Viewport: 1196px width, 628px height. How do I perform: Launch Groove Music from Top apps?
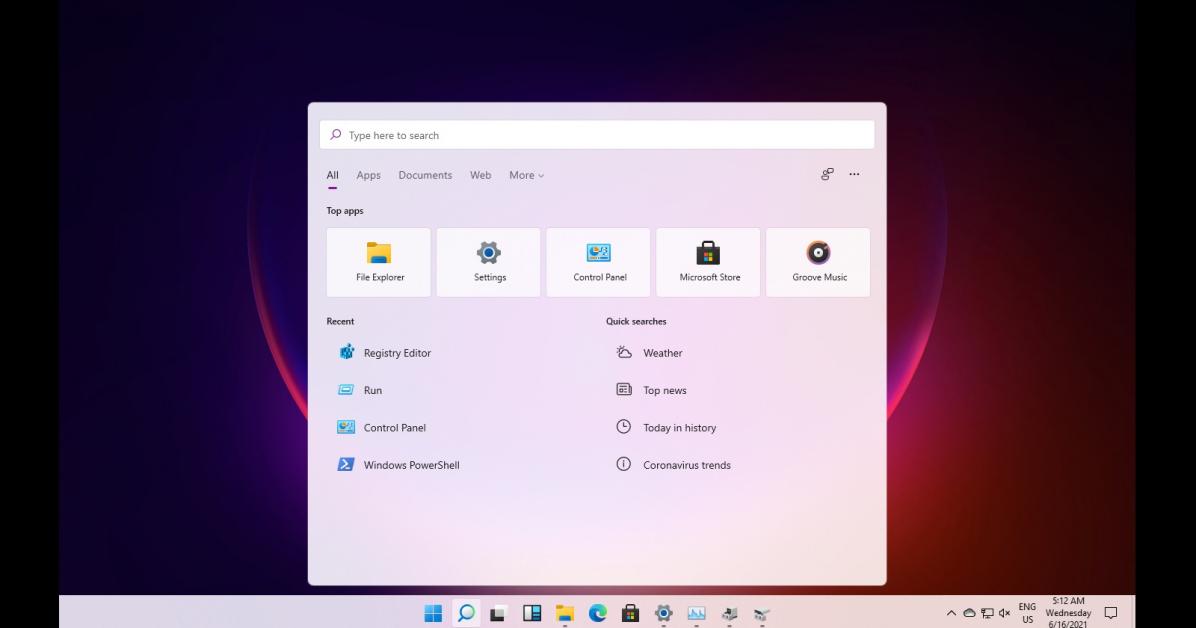(x=818, y=262)
